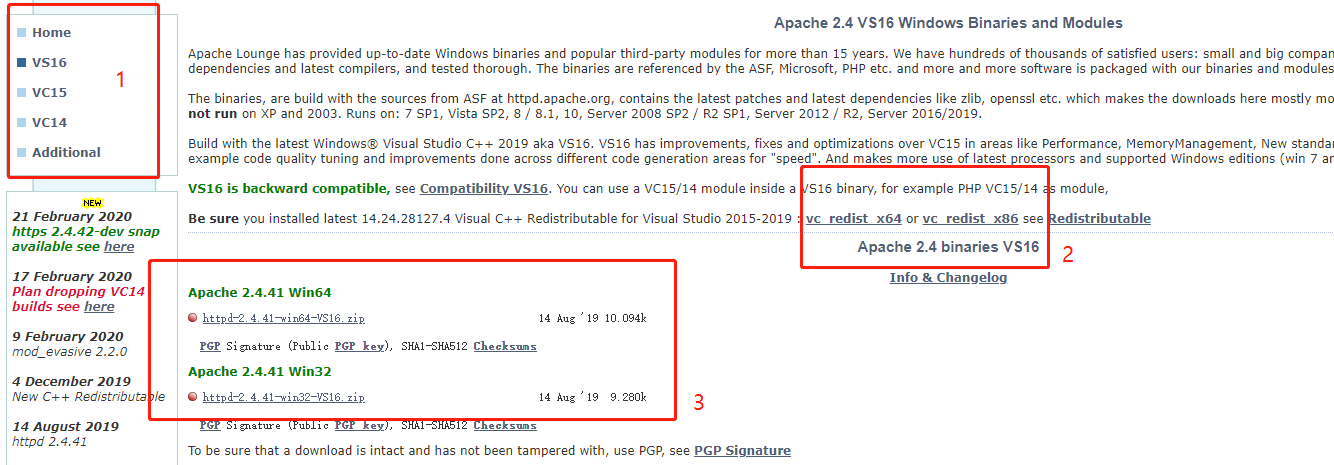Download httpd-2.4.41-win32-VS16.zip
1334x465 pixels.
[x=283, y=397]
